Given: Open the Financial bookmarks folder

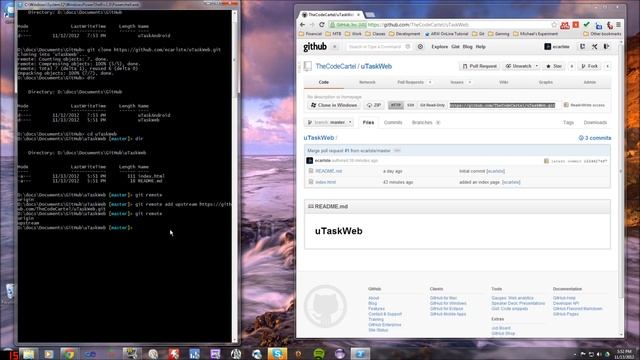Looking at the screenshot, I should point(310,34).
